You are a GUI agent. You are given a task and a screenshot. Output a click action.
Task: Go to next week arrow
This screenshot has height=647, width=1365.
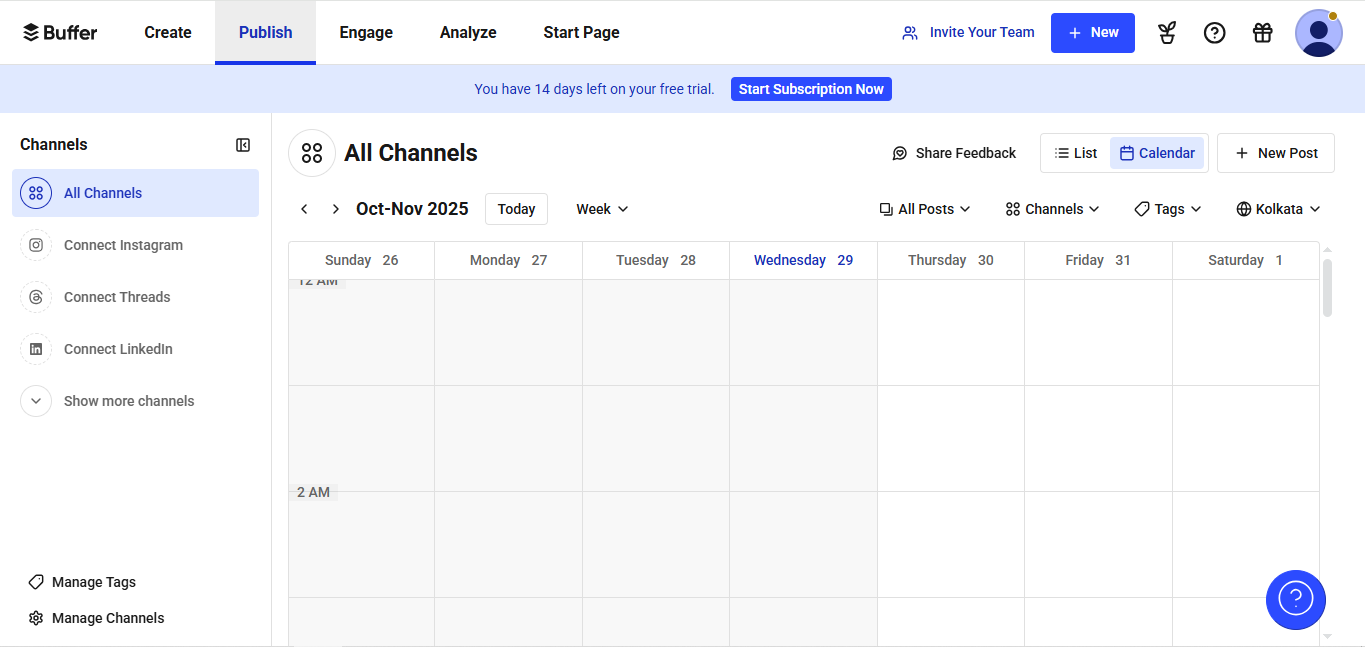coord(336,209)
